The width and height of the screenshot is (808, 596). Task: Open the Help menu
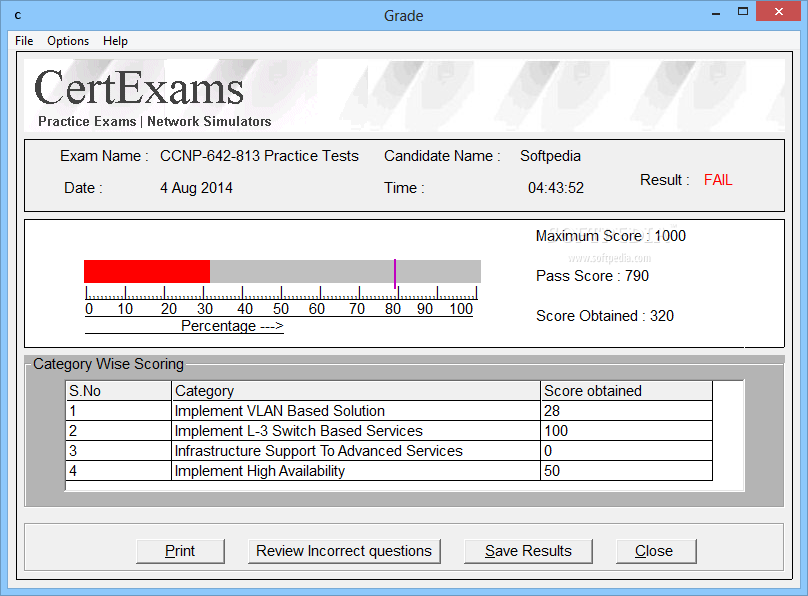115,41
